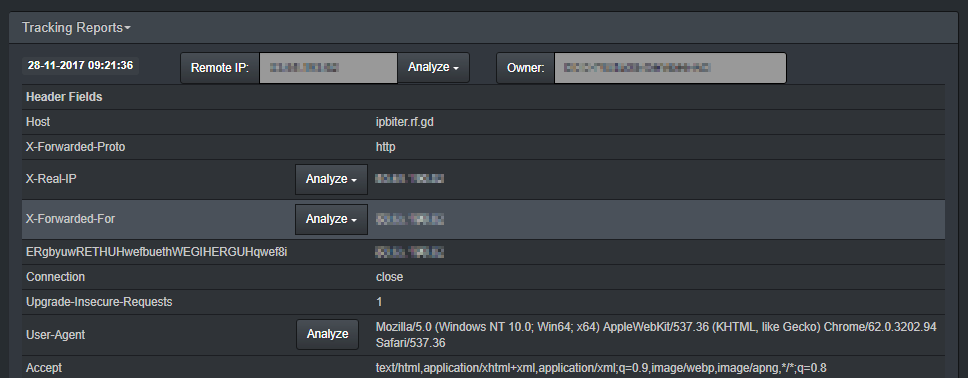Select the highlighted X-Forwarded-For row label
The width and height of the screenshot is (968, 378).
point(70,219)
